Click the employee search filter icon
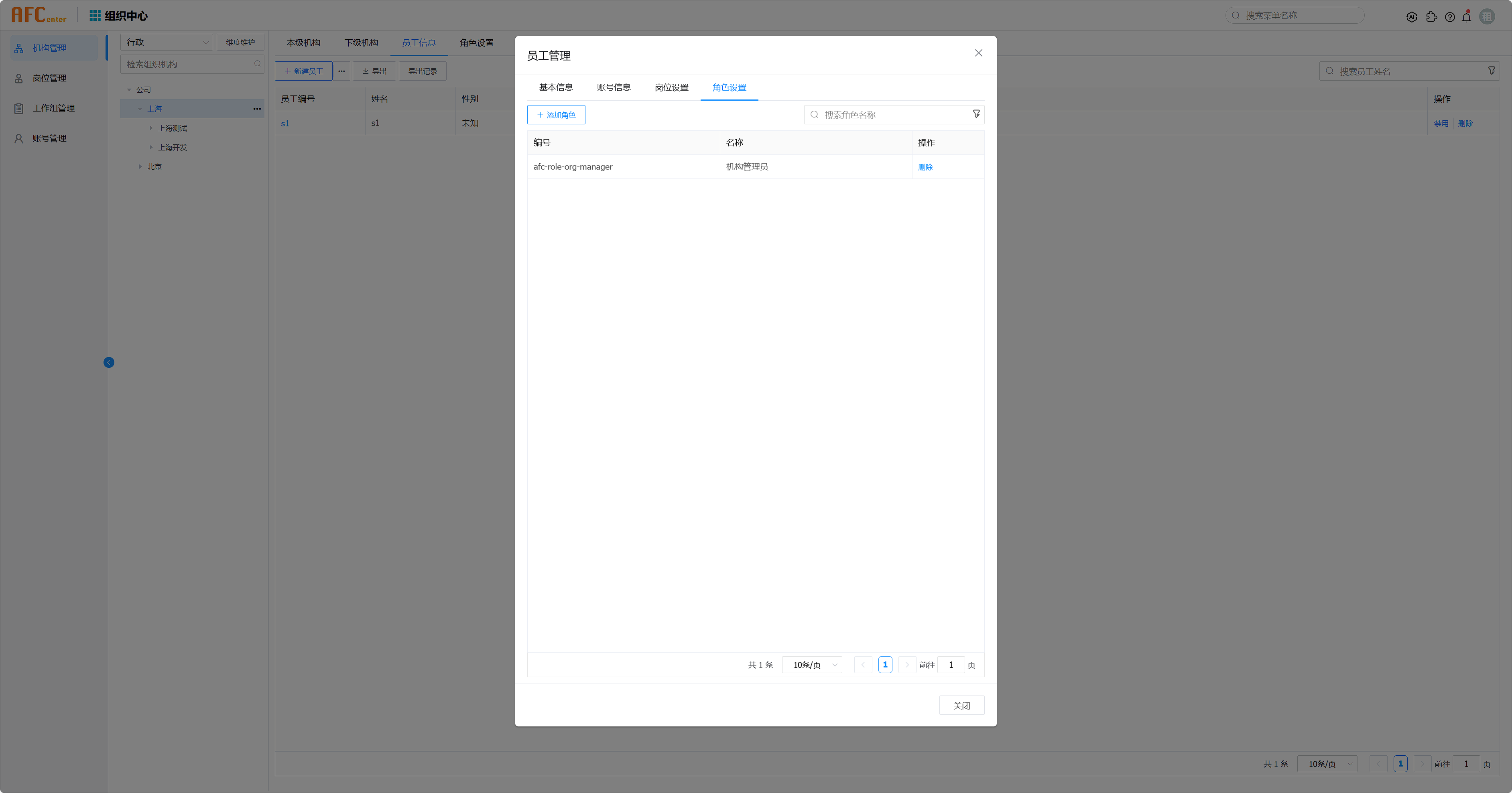Viewport: 1512px width, 793px height. (x=1492, y=71)
